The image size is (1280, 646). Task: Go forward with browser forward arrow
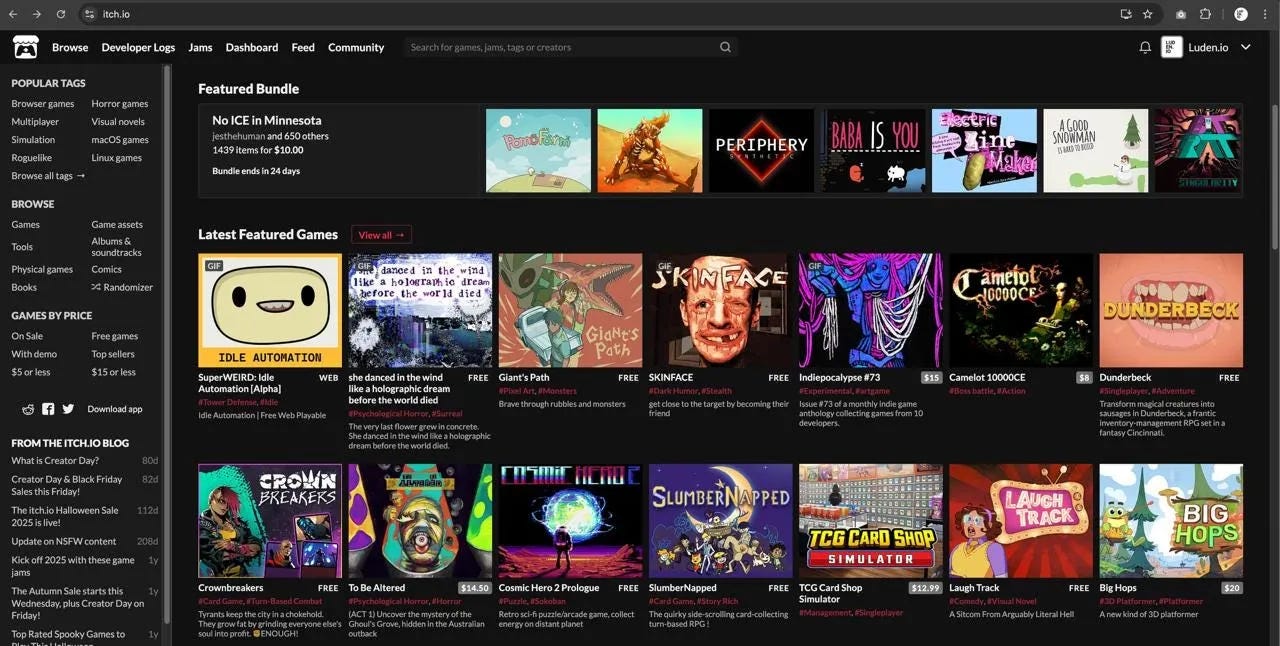tap(37, 14)
